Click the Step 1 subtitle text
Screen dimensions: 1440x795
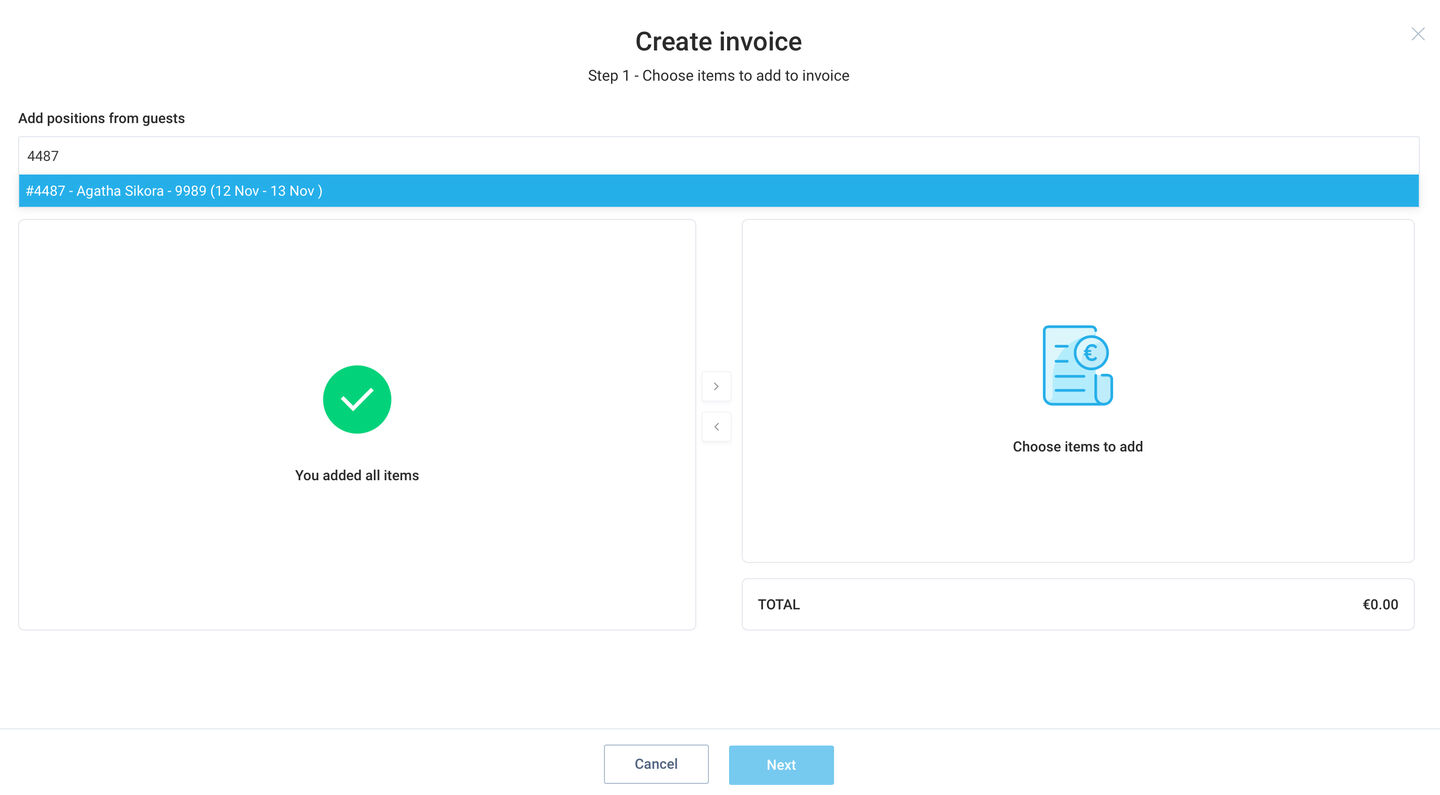click(x=719, y=76)
